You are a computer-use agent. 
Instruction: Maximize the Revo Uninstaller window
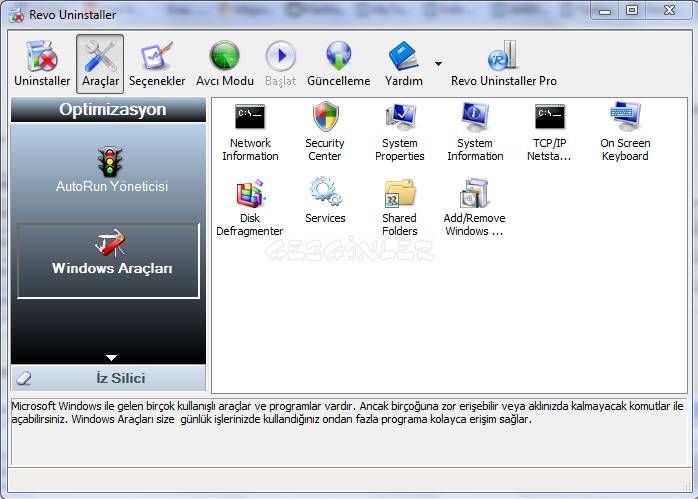632,10
